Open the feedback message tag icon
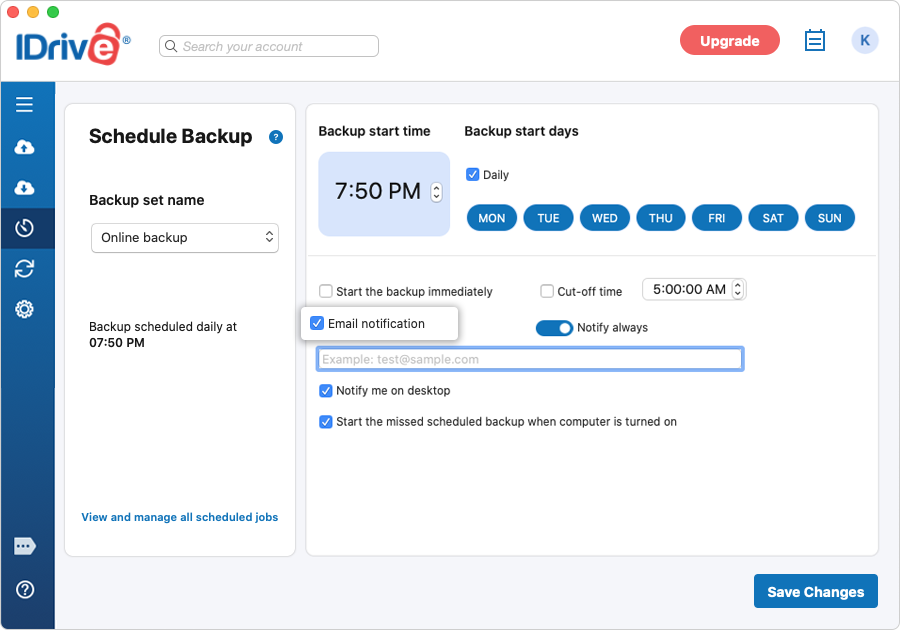 click(25, 546)
